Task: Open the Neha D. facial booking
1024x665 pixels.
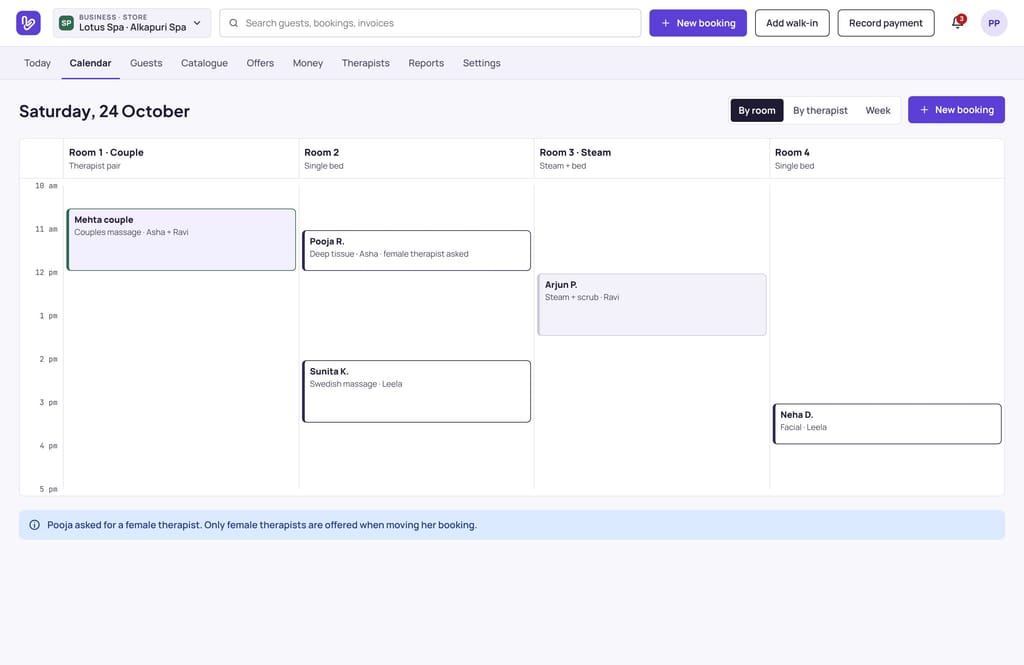Action: click(887, 424)
